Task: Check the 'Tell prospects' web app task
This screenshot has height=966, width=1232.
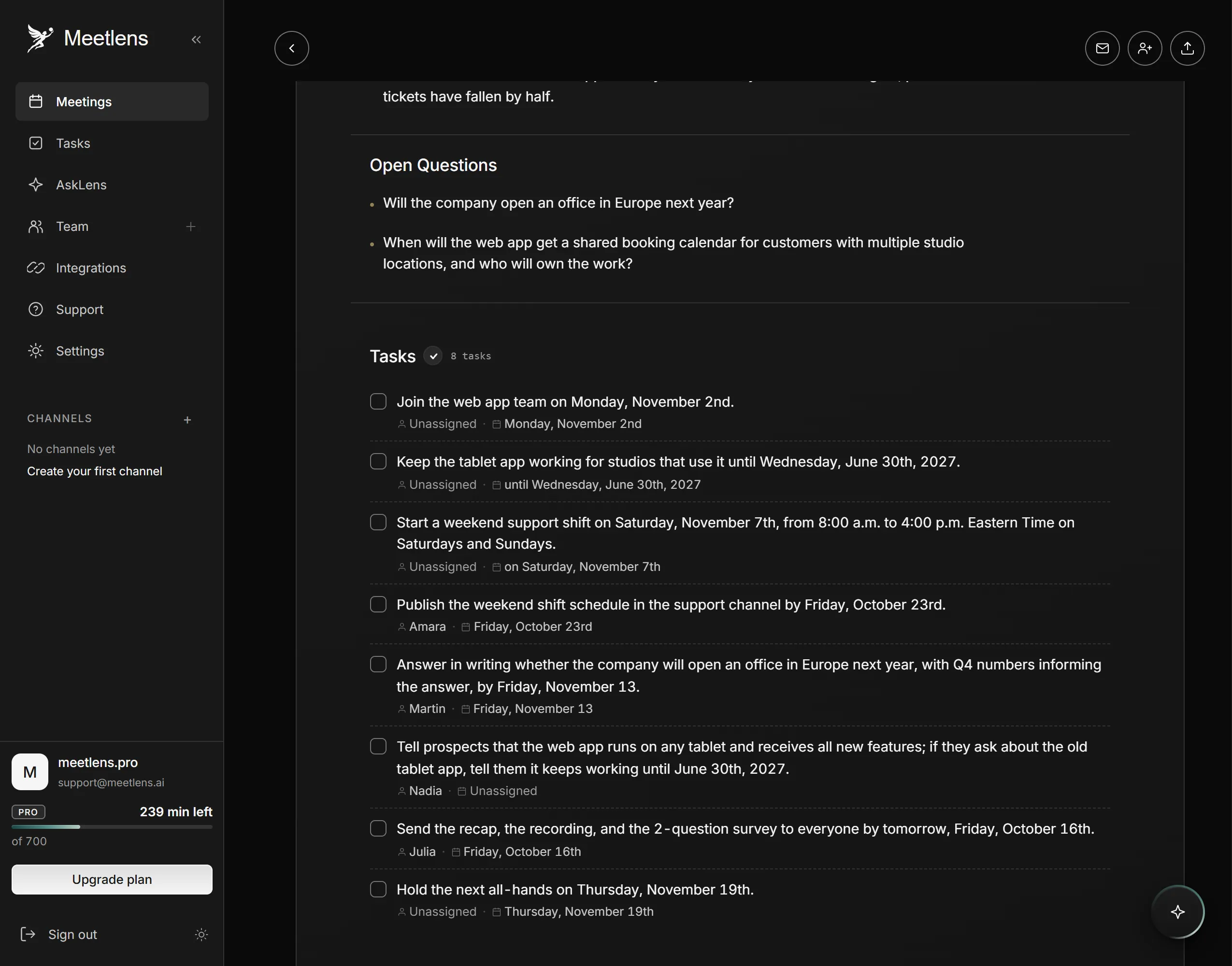Action: click(378, 747)
